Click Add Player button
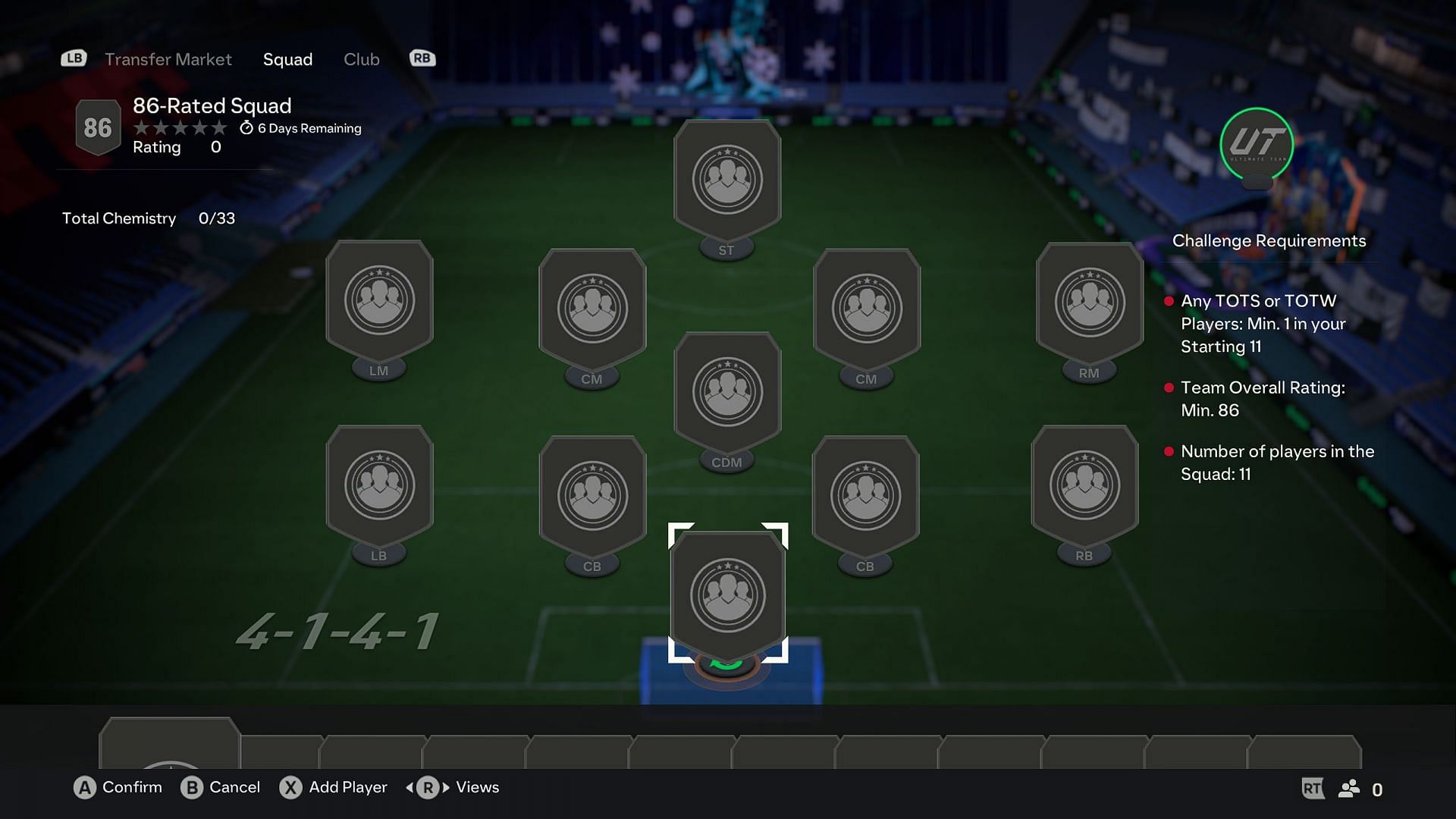The height and width of the screenshot is (819, 1456). click(x=335, y=788)
